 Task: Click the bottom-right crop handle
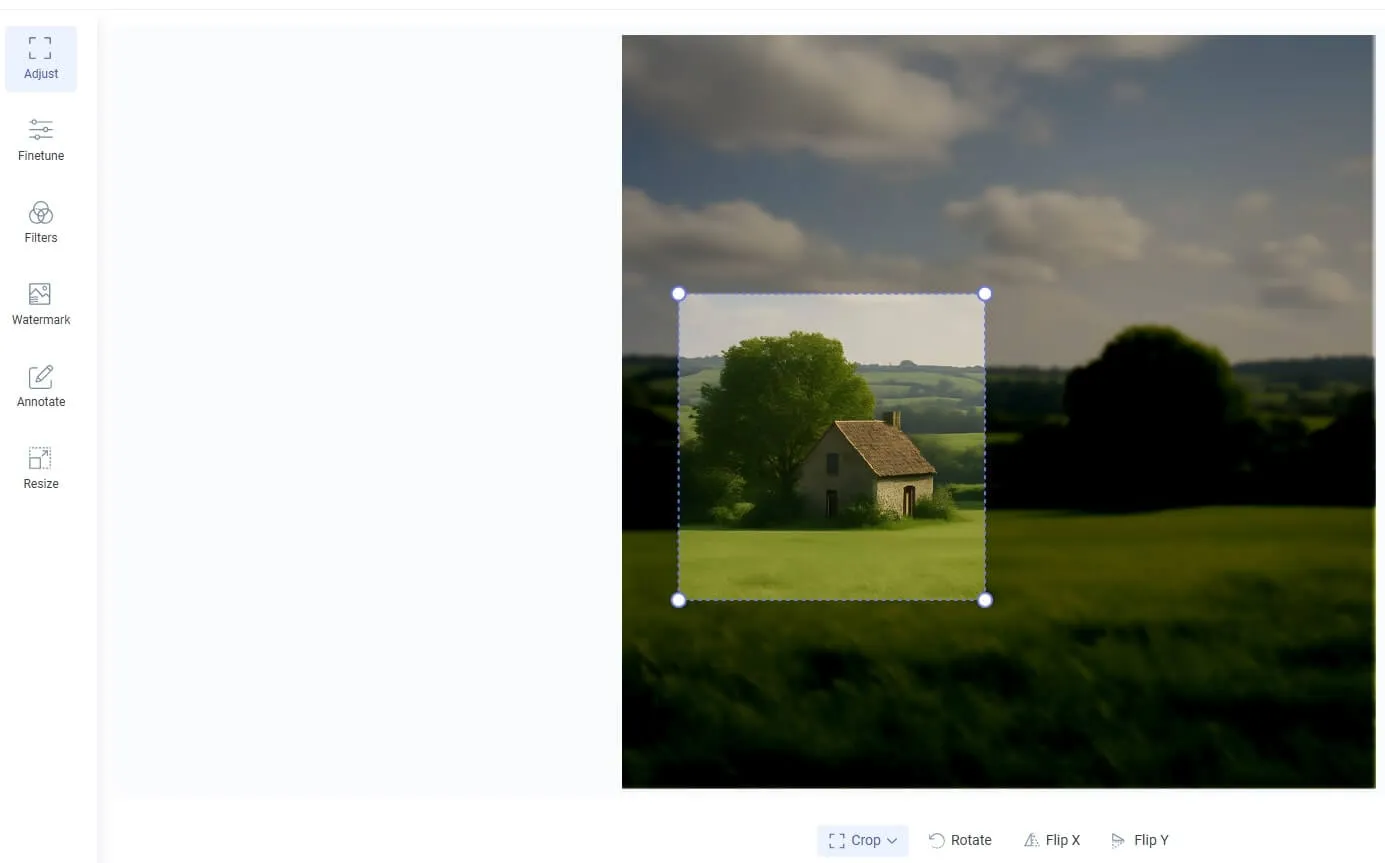[x=985, y=600]
